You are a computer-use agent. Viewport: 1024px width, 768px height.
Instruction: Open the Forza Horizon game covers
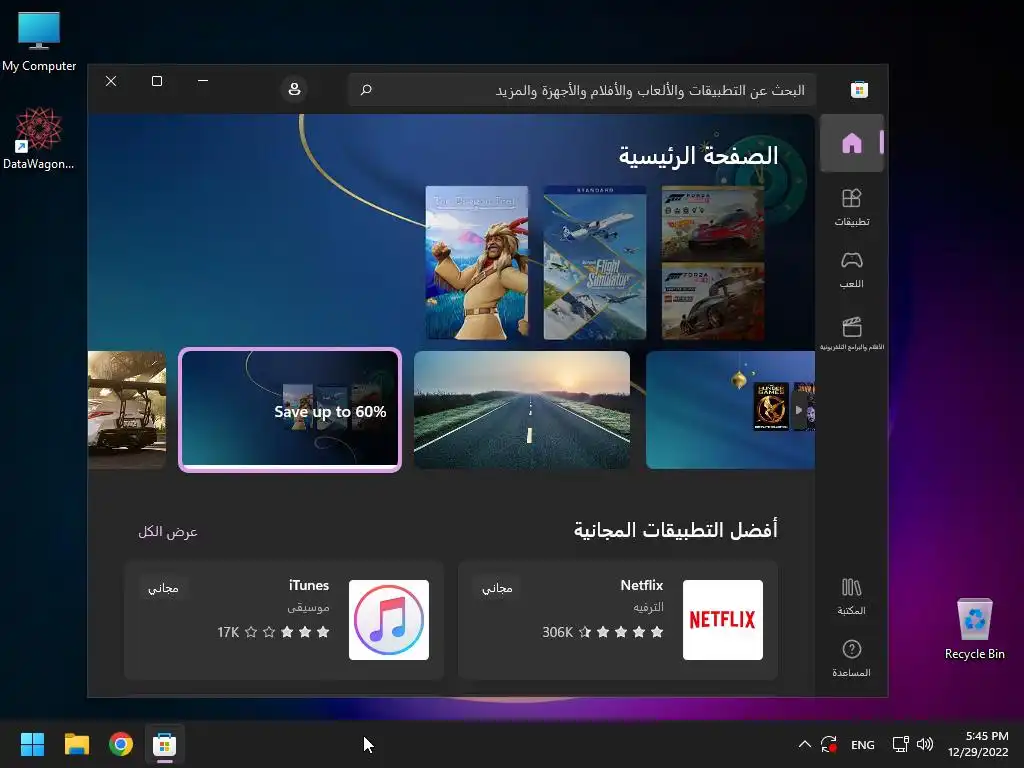(712, 263)
